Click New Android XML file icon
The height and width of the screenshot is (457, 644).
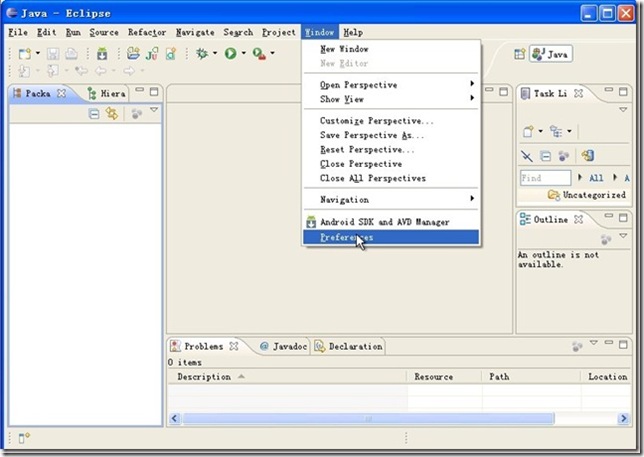171,54
